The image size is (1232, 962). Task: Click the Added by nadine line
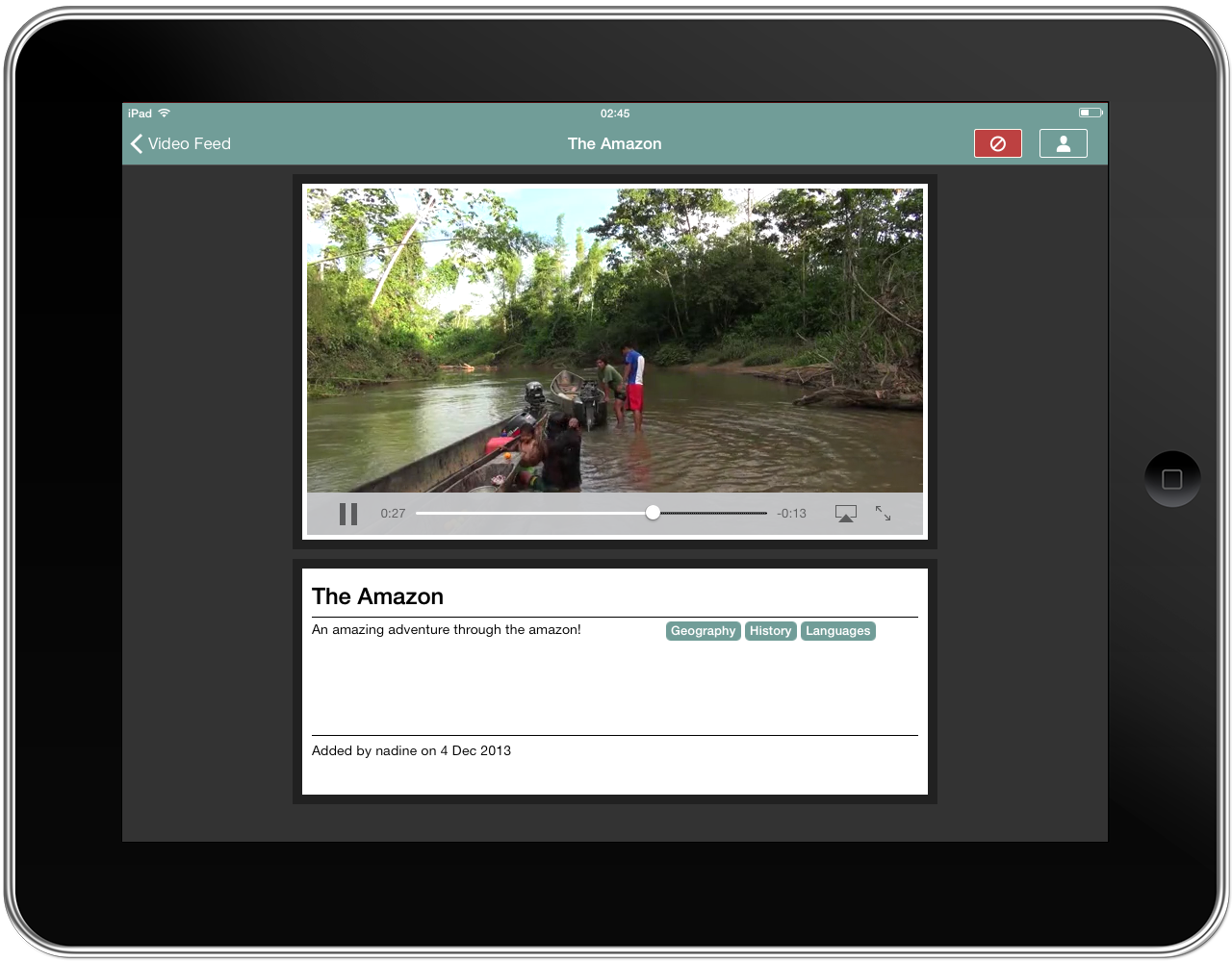pyautogui.click(x=411, y=750)
